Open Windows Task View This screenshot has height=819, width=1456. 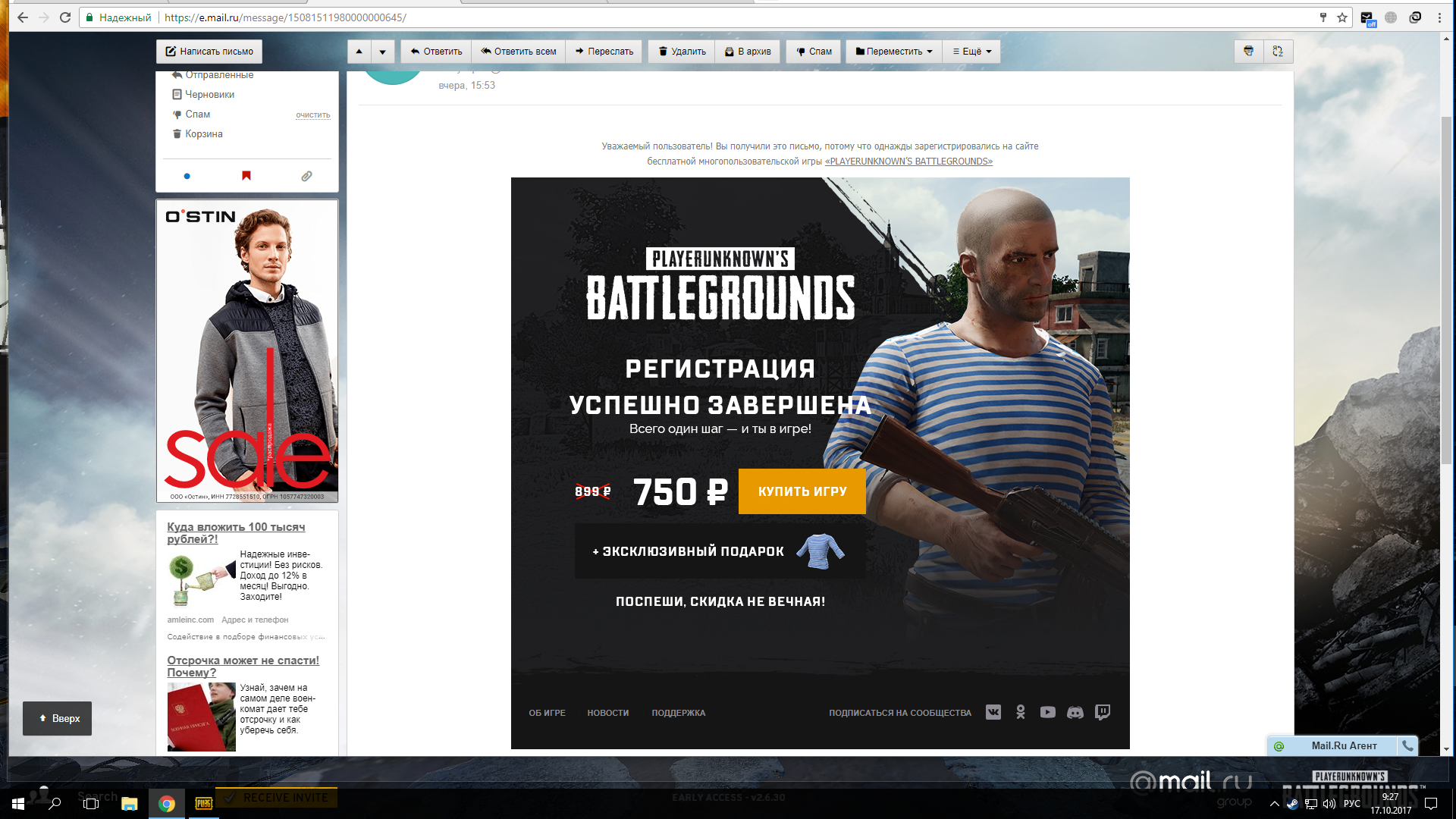point(91,803)
